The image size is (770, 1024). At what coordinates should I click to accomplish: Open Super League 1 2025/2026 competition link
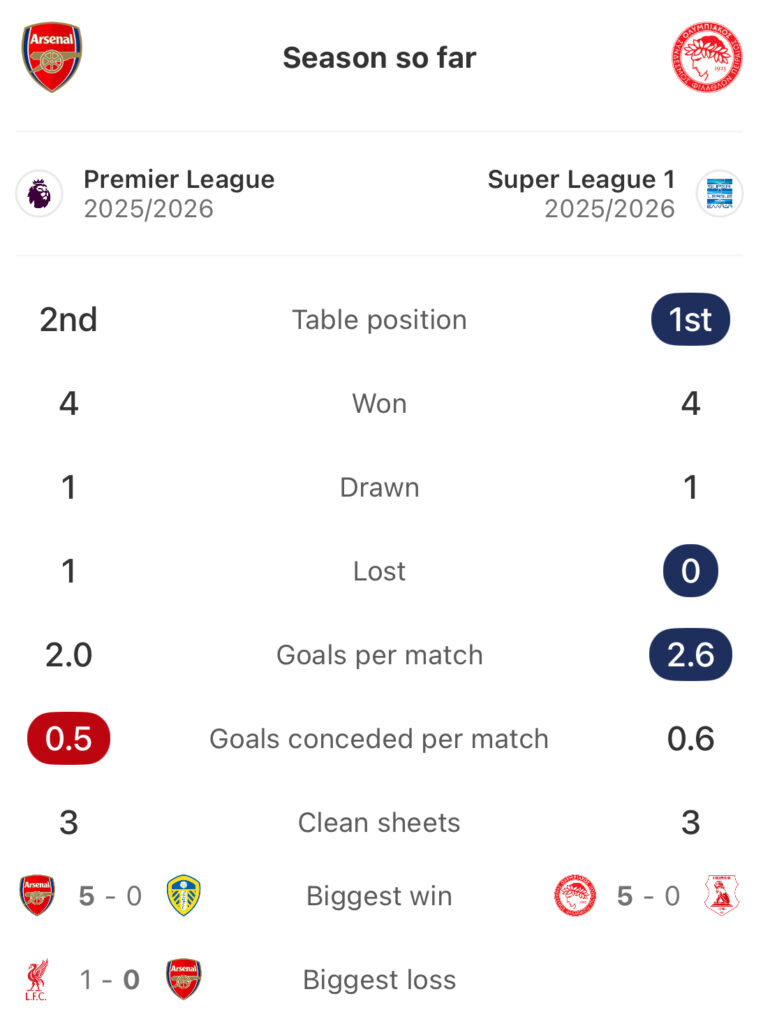coord(581,193)
